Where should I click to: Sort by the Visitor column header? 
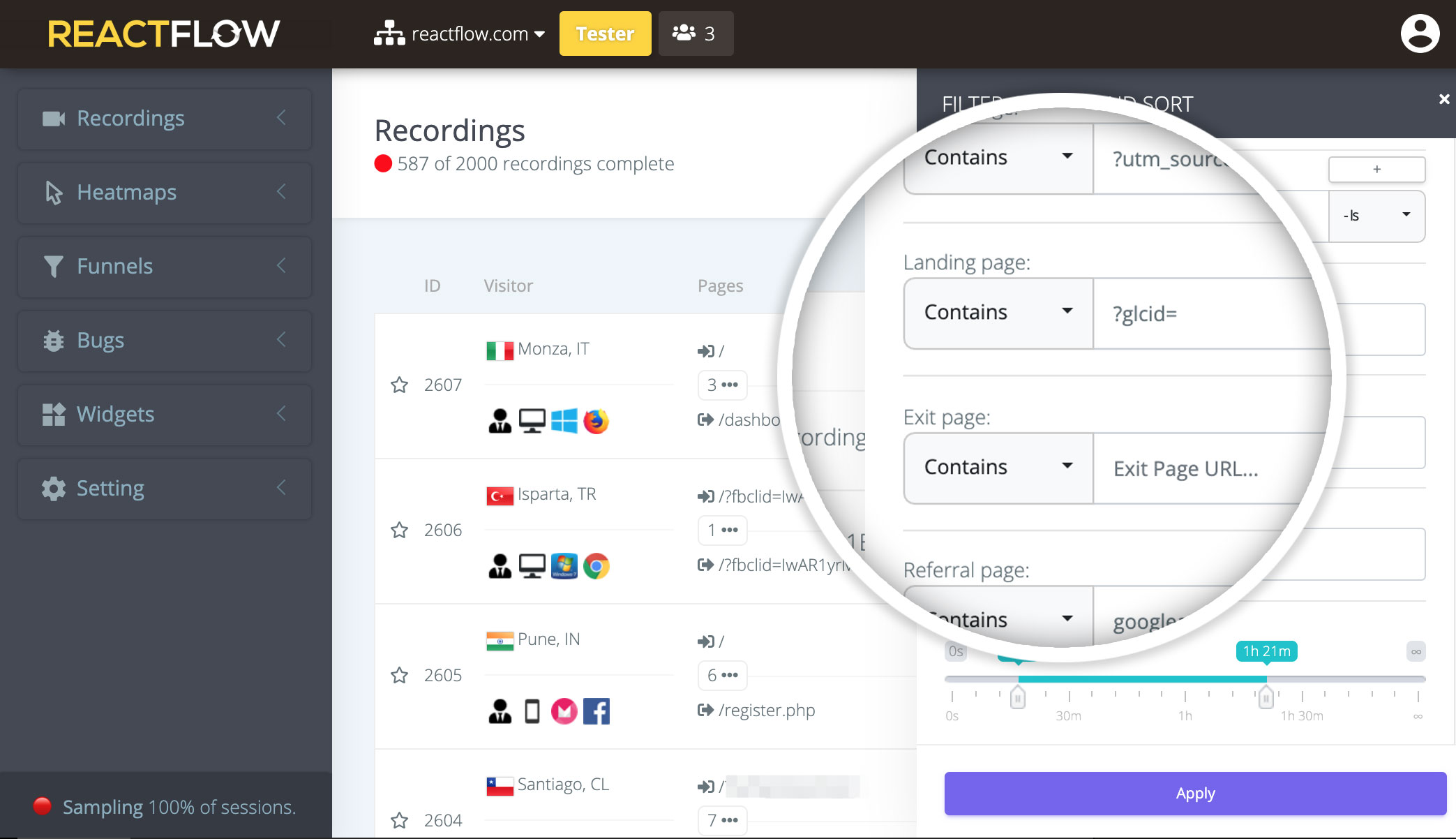point(508,285)
